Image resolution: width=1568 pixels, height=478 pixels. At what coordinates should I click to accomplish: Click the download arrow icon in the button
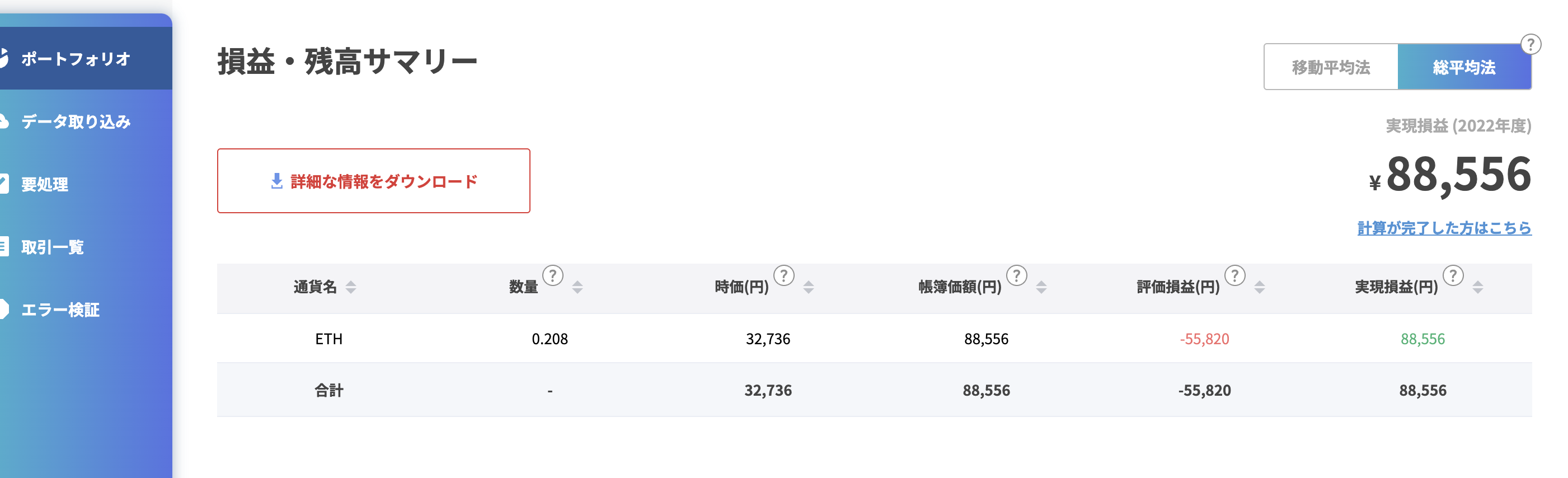tap(277, 181)
